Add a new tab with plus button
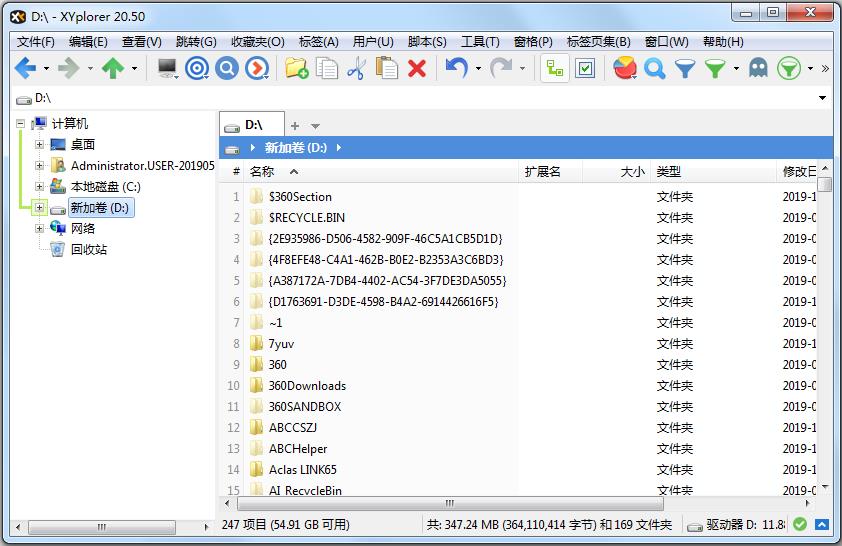The height and width of the screenshot is (546, 842). (295, 126)
